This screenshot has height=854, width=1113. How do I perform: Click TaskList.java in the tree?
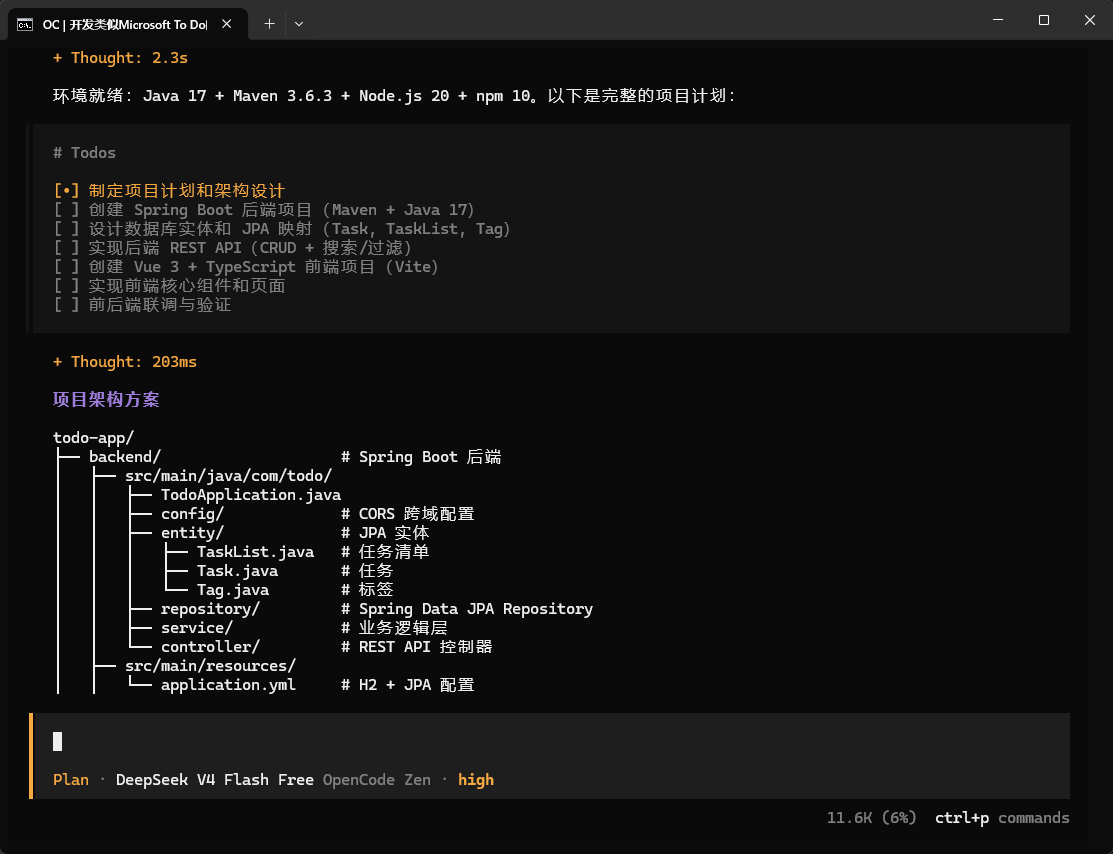coord(256,552)
